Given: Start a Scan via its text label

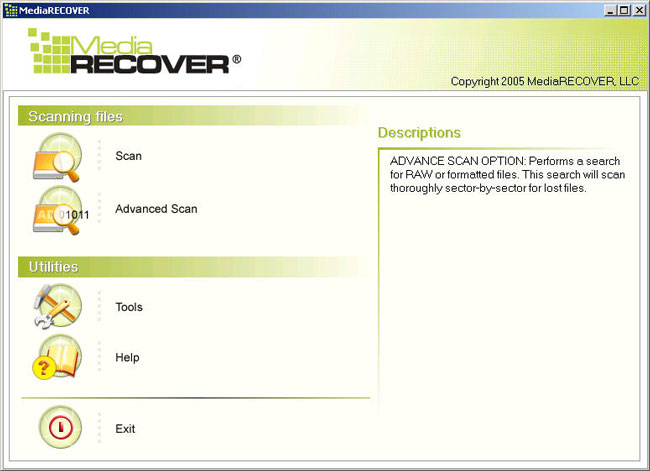Looking at the screenshot, I should [x=129, y=156].
